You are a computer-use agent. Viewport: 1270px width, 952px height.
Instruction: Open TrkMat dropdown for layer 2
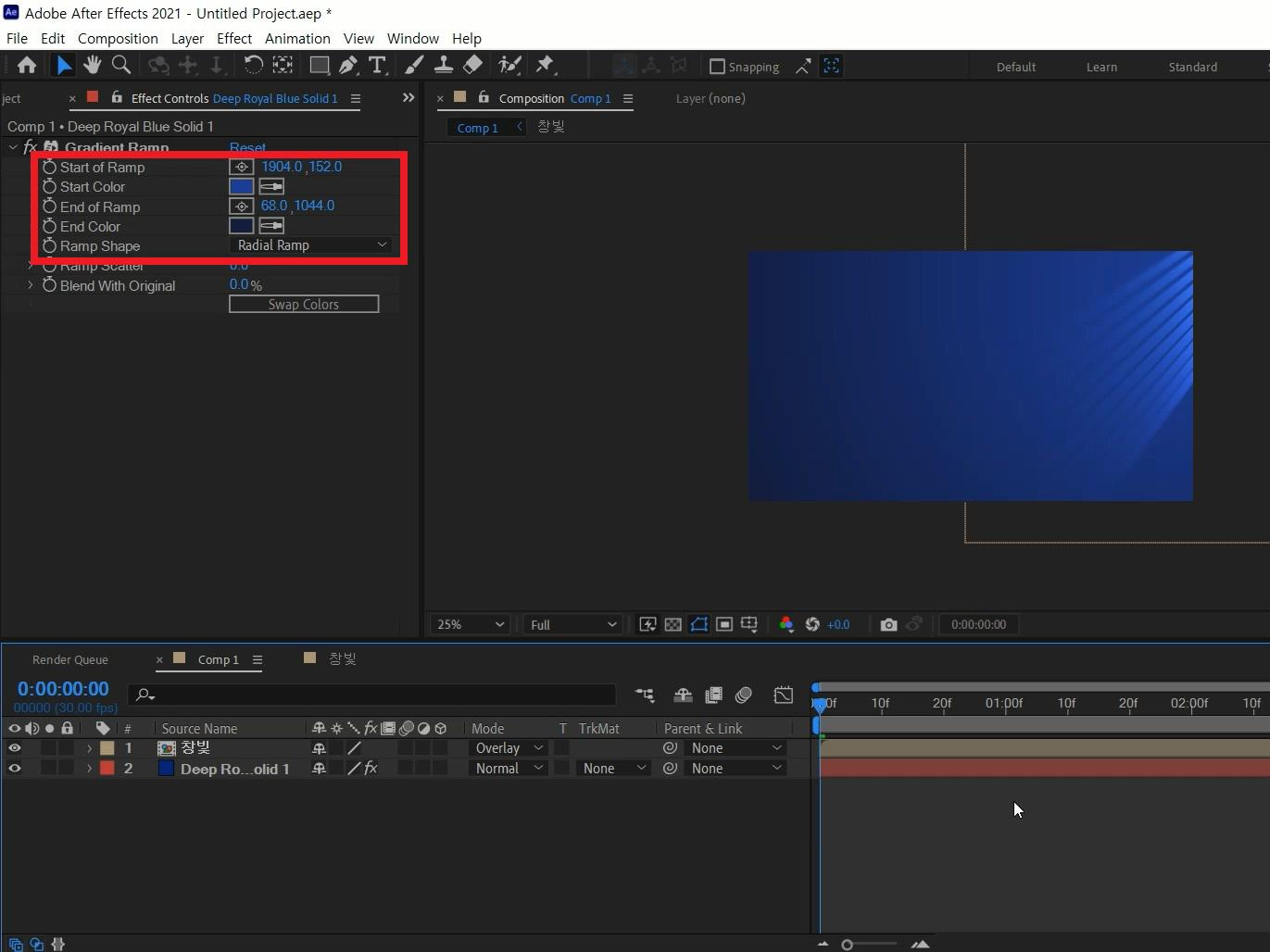point(613,768)
